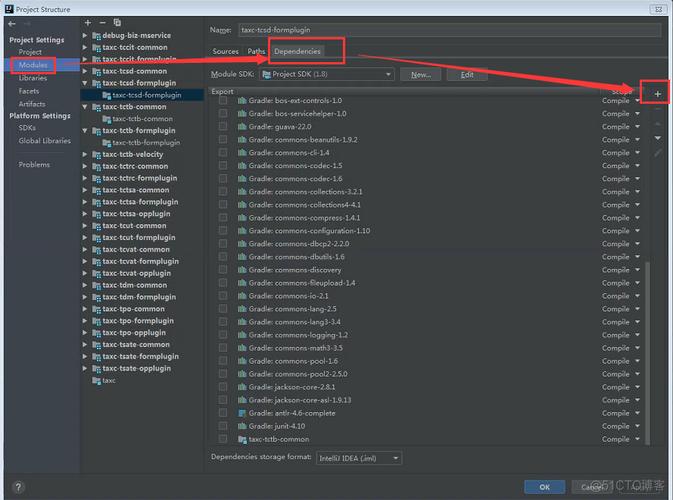Expand the debug-biz-mservice module node

pyautogui.click(x=85, y=36)
